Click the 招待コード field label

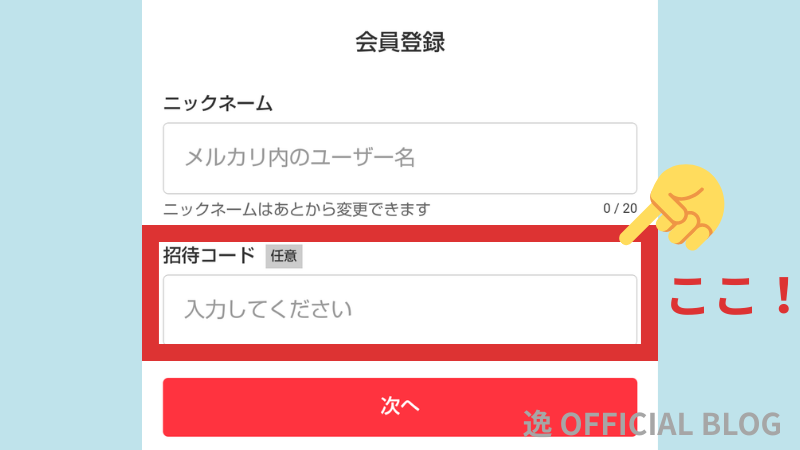pyautogui.click(x=209, y=255)
